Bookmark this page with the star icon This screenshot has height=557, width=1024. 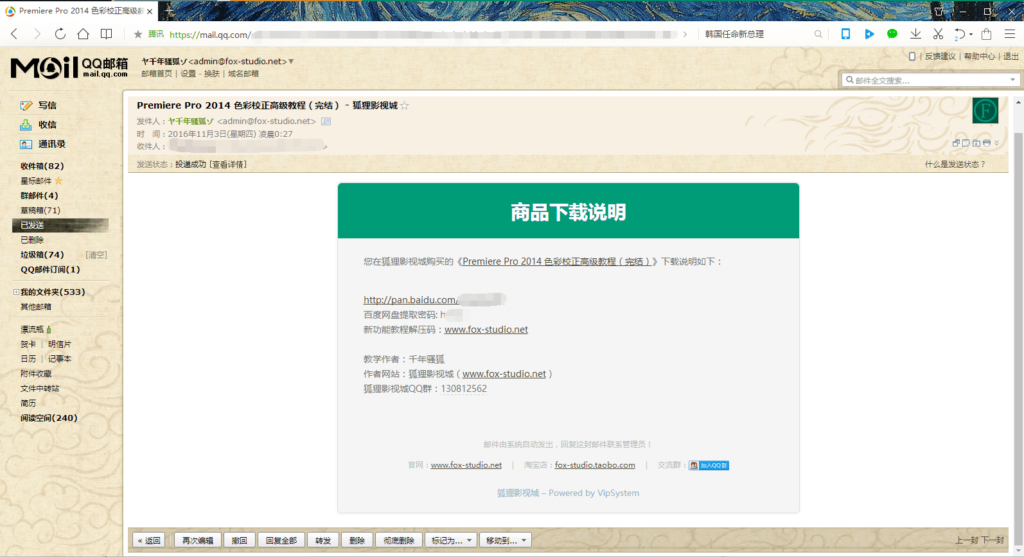pyautogui.click(x=138, y=34)
